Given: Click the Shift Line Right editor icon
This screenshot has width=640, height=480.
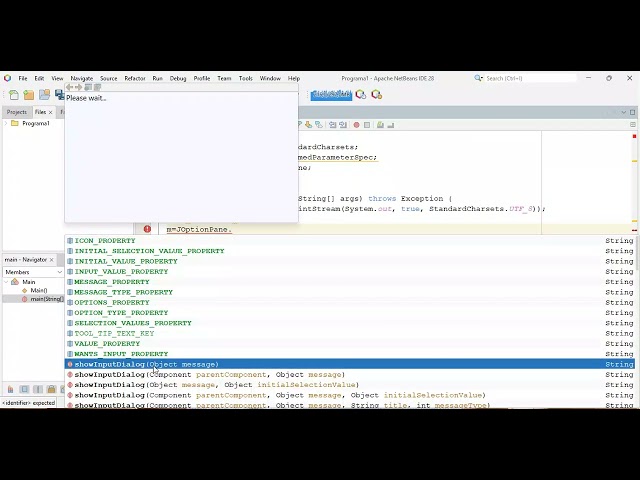Looking at the screenshot, I should pyautogui.click(x=343, y=125).
